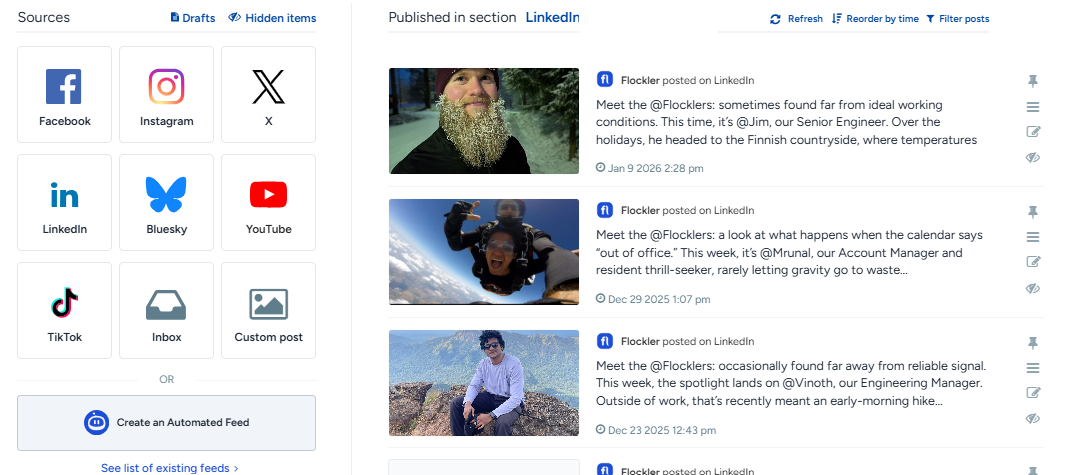Viewport: 1085px width, 475px height.
Task: Click the @Mrunal post description text
Action: [x=790, y=253]
